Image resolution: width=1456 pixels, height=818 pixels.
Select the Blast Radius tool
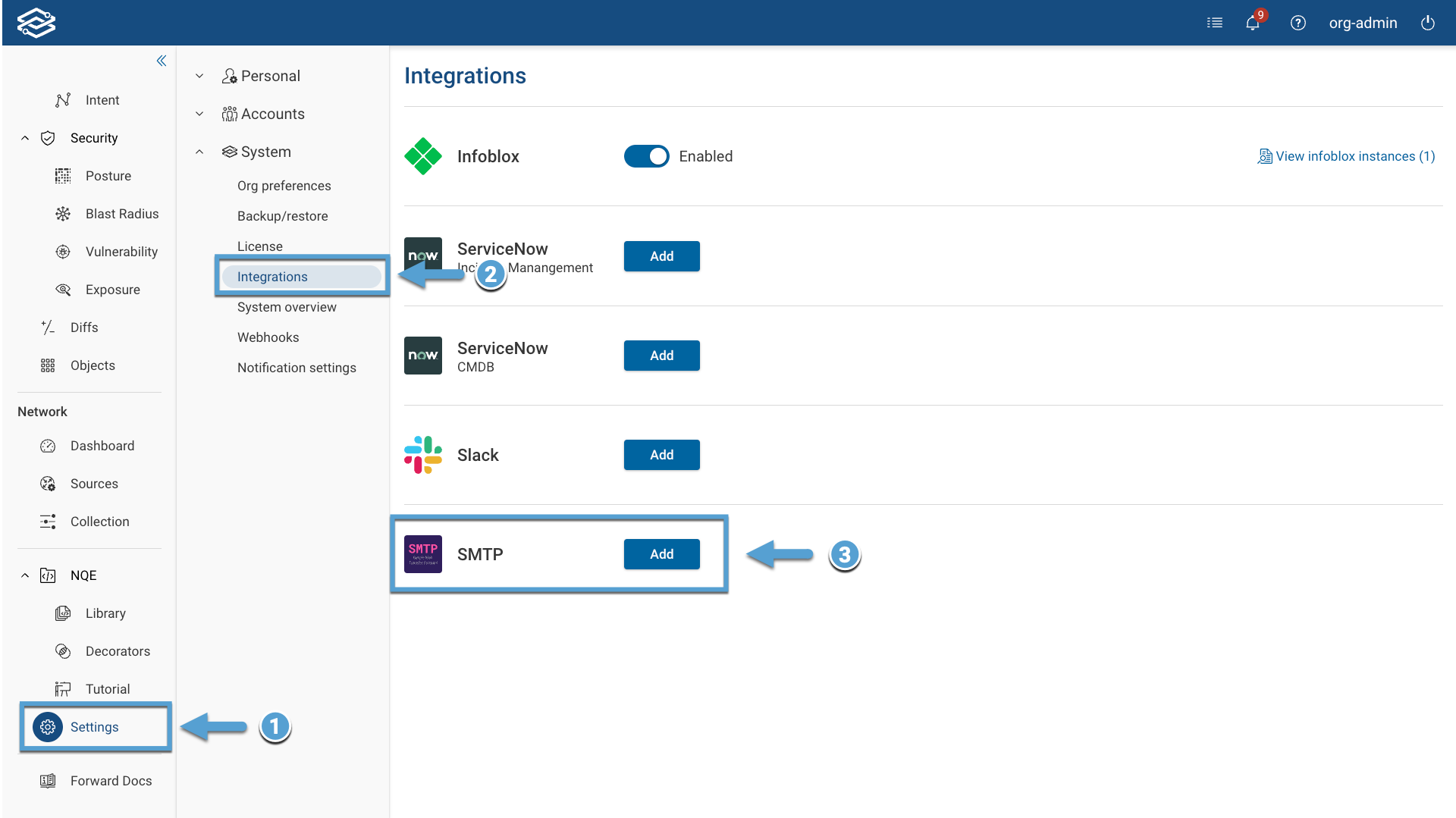122,213
